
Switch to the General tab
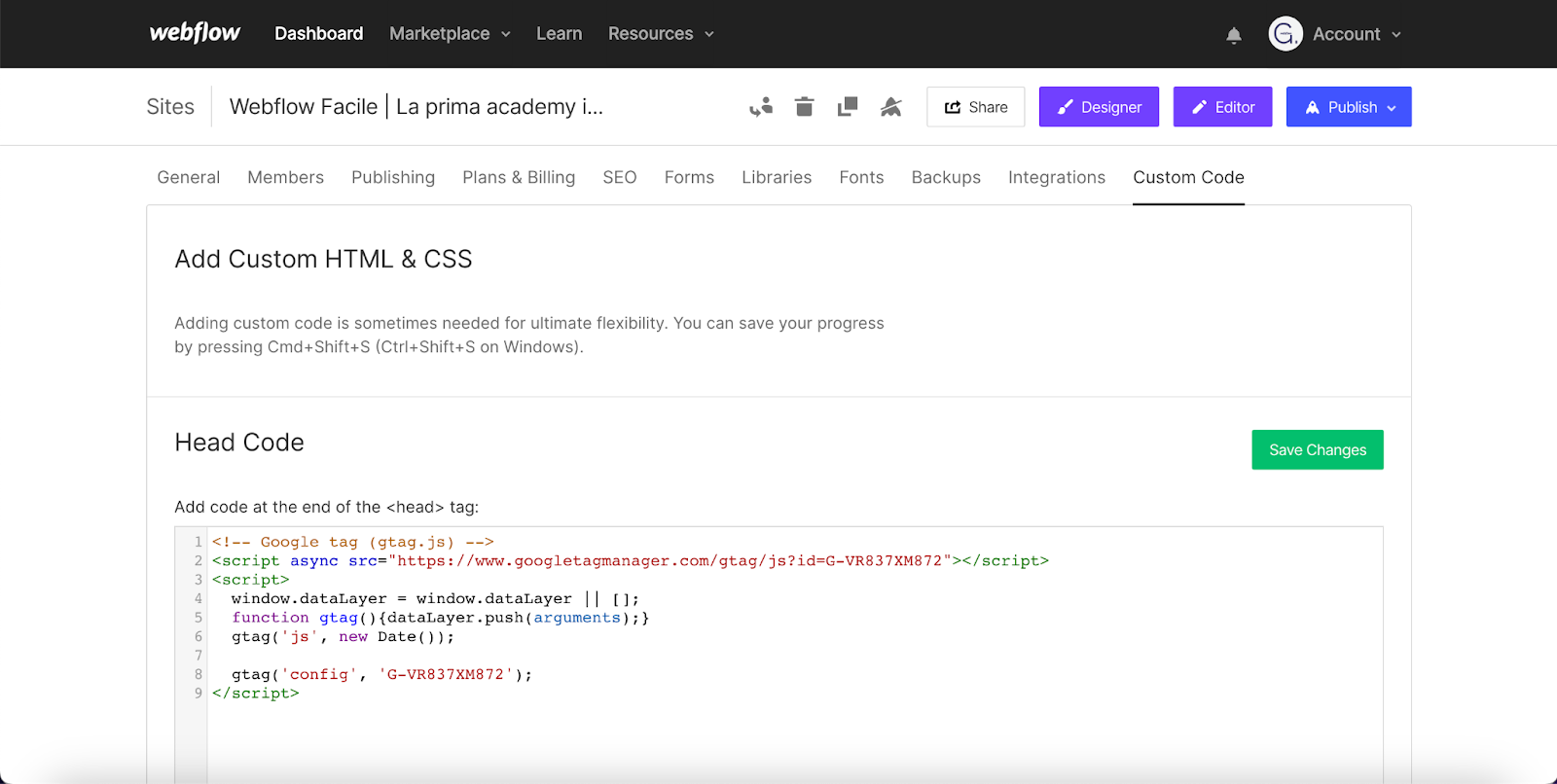click(189, 177)
